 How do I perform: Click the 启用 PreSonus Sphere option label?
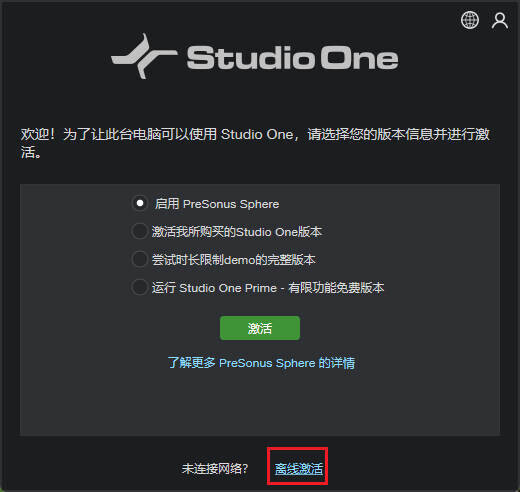coord(217,204)
